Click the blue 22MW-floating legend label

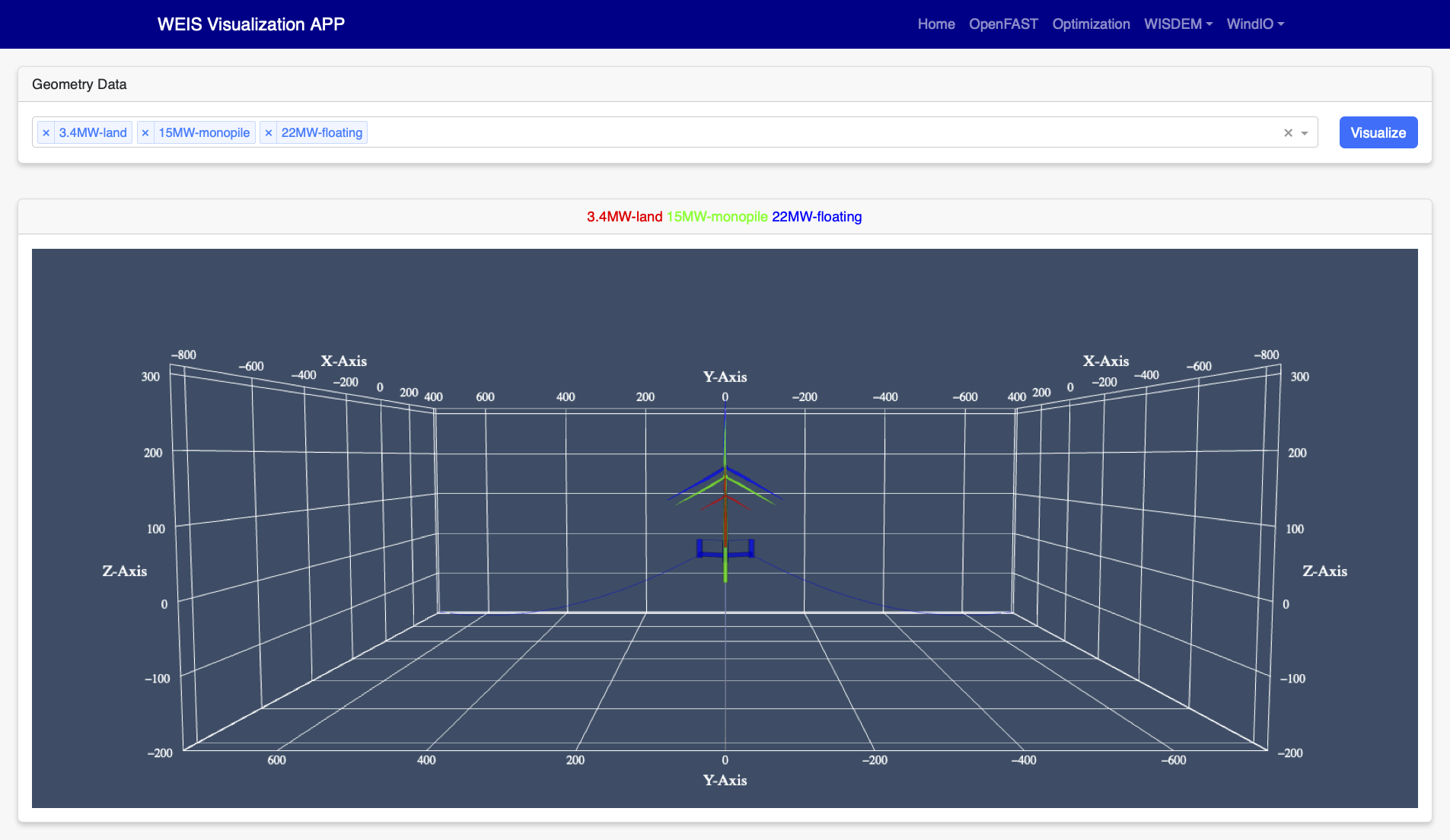pos(817,217)
